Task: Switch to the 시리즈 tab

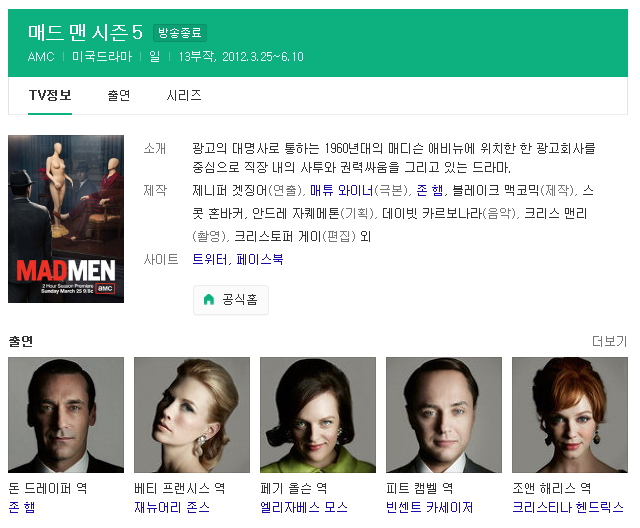Action: (x=184, y=95)
